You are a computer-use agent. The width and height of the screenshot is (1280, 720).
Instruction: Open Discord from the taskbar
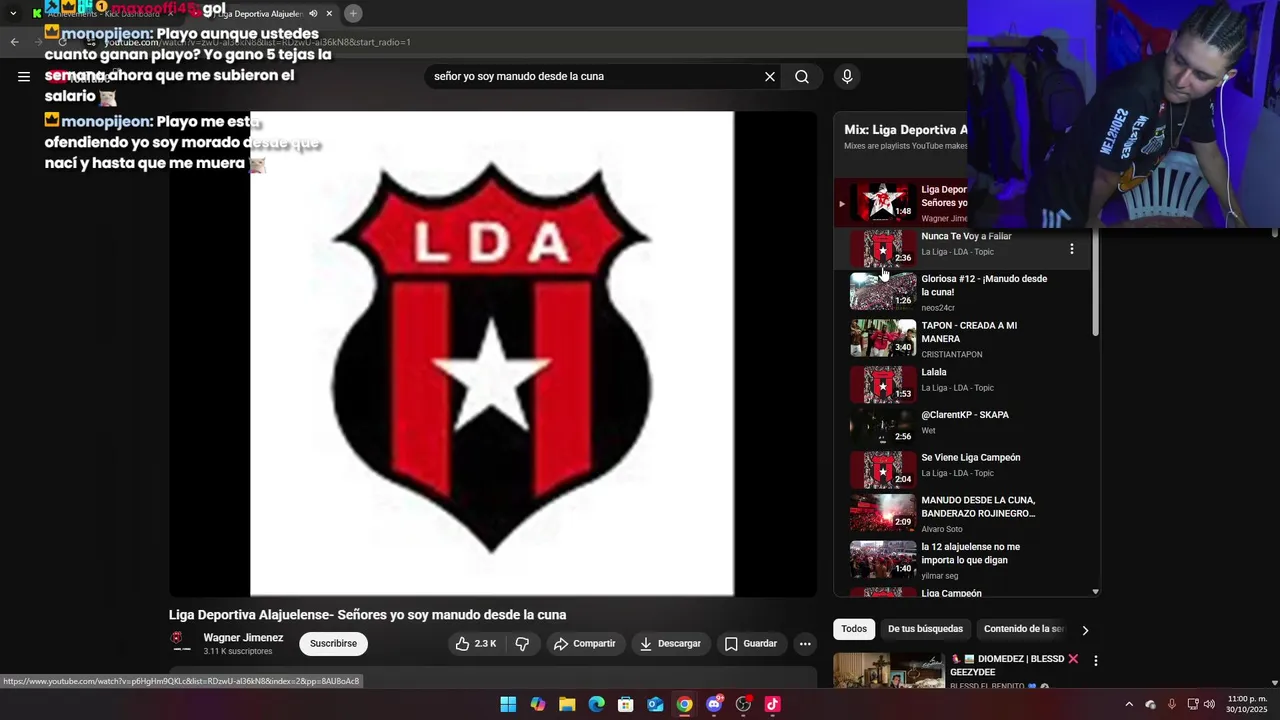714,704
